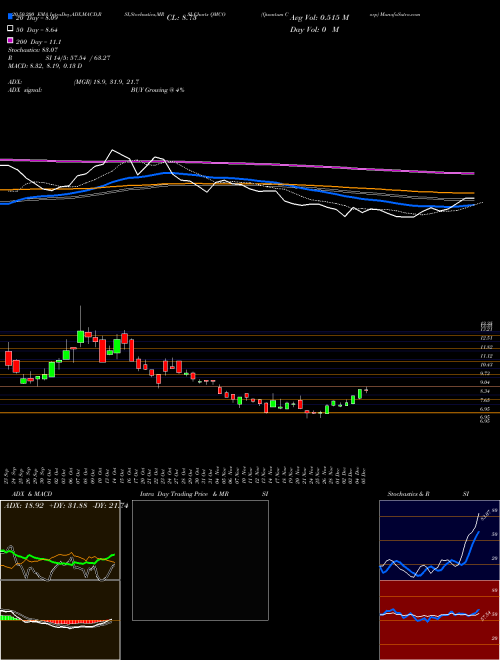The width and height of the screenshot is (500, 660).
Task: Click the blue 20 Day legend swatch
Action: (x=10, y=17)
